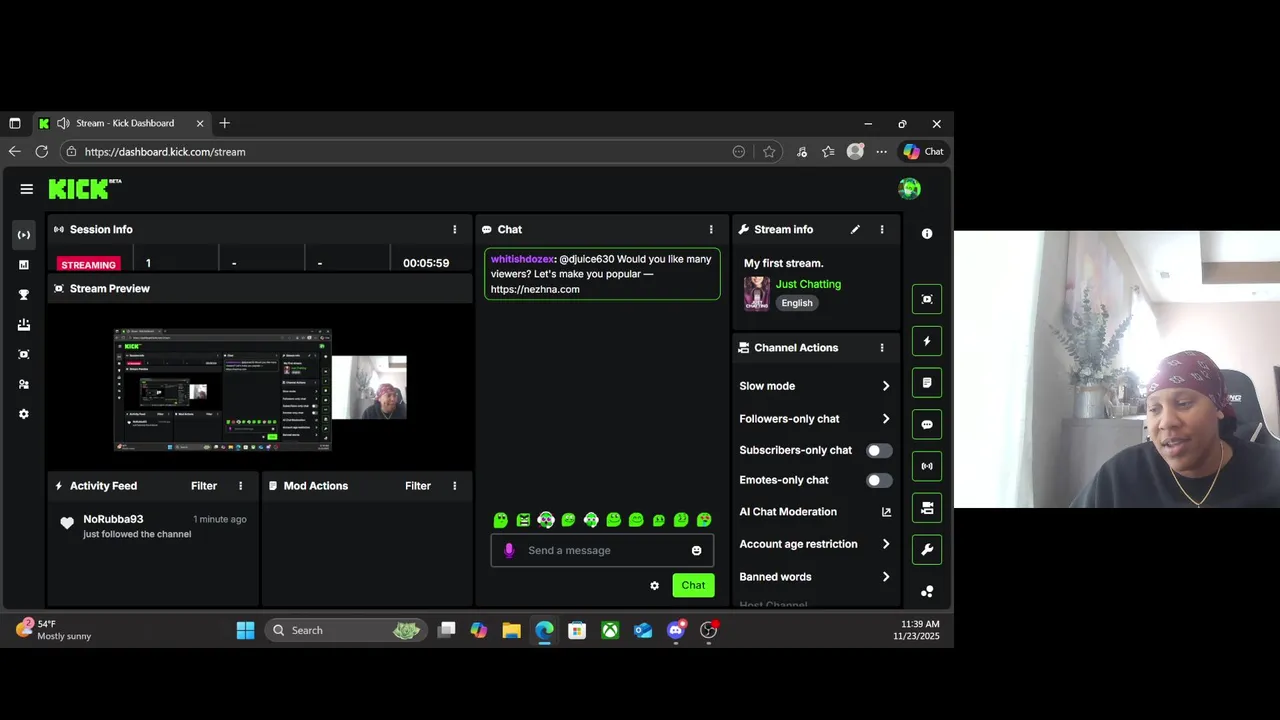This screenshot has width=1280, height=720.
Task: Open the settings gear in left sidebar
Action: pyautogui.click(x=24, y=414)
